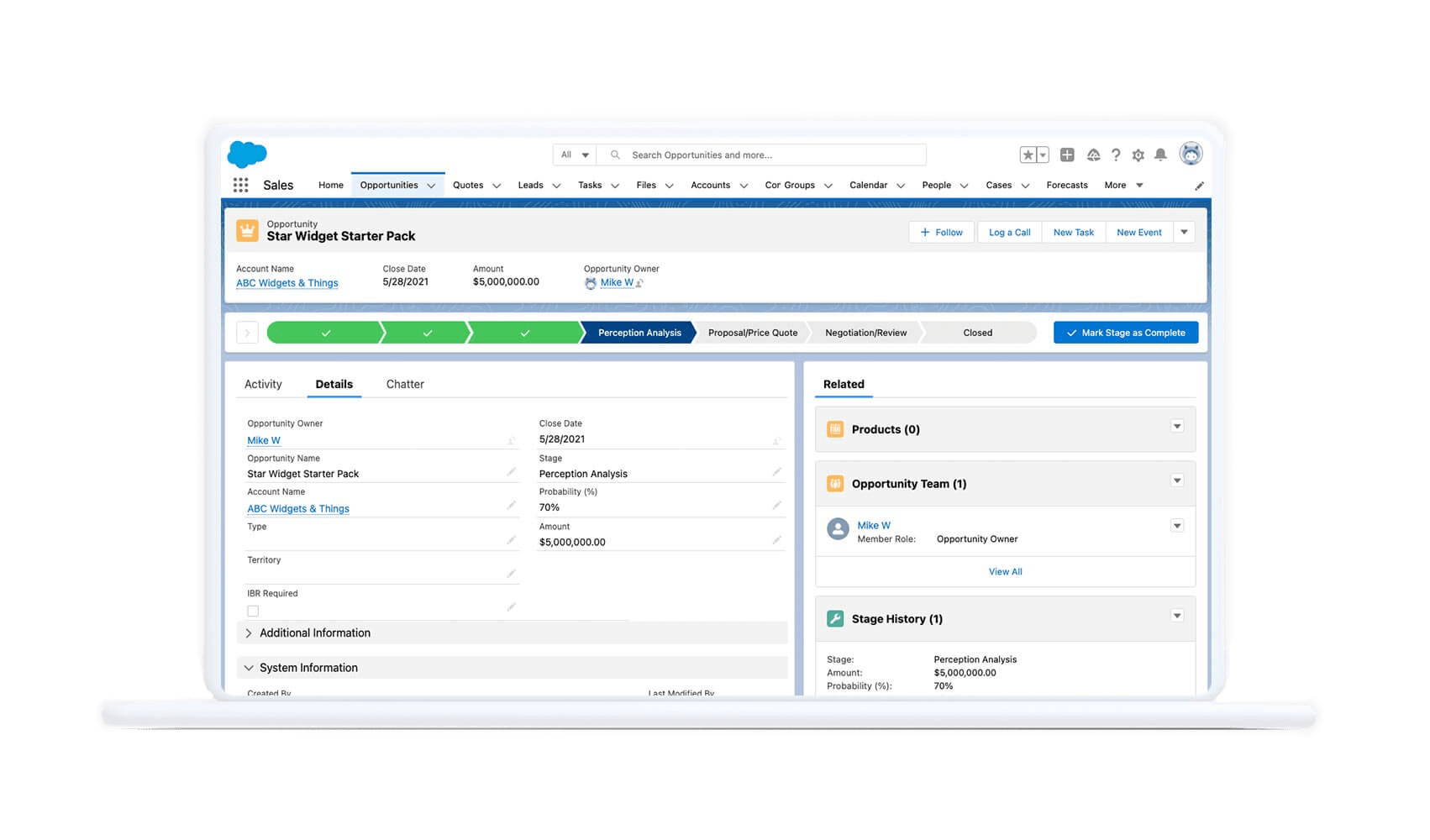The height and width of the screenshot is (840, 1430).
Task: Edit the Opportunity Name field pencil
Action: 511,472
